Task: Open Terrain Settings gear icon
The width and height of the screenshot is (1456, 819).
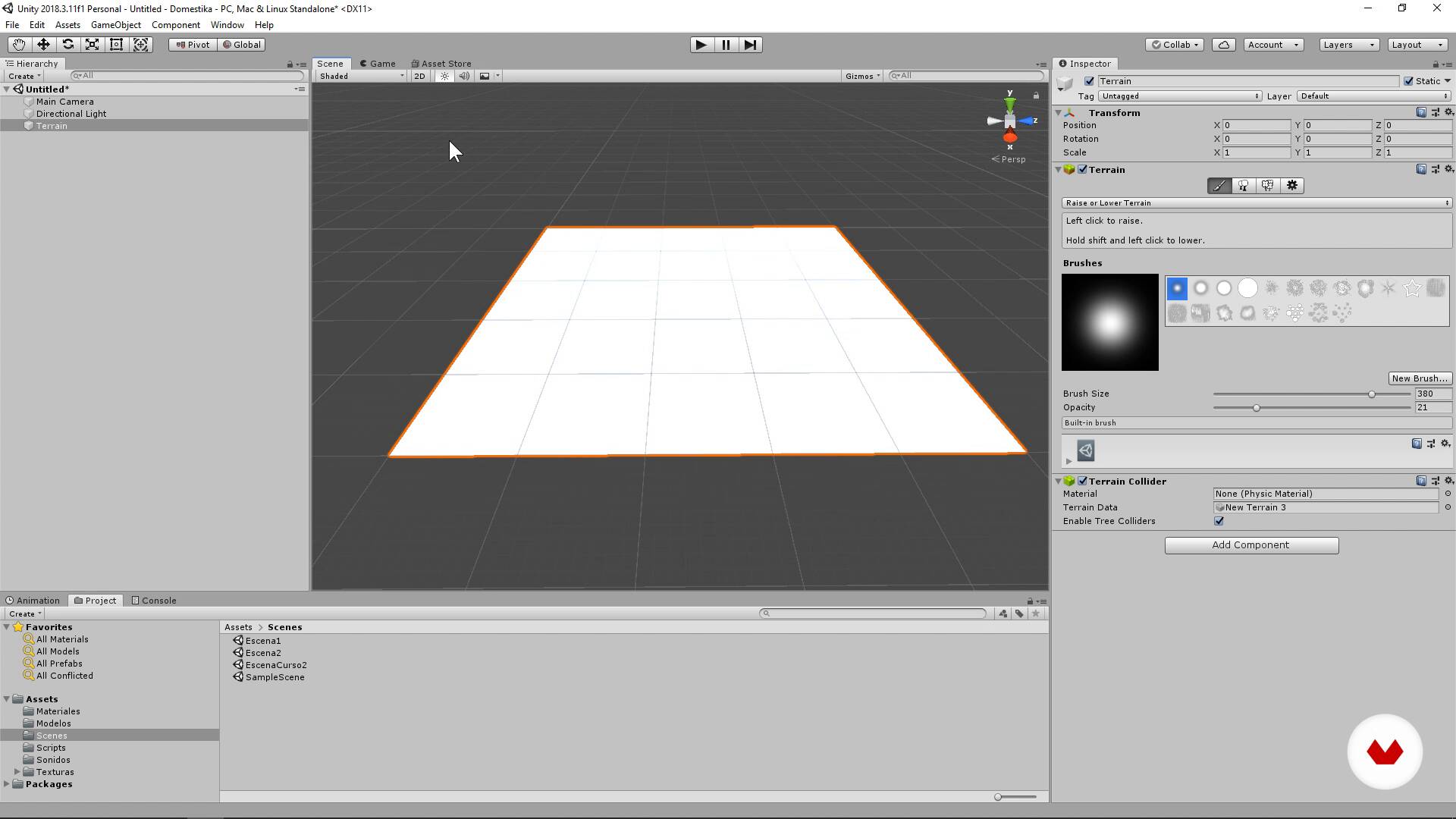Action: (1292, 186)
